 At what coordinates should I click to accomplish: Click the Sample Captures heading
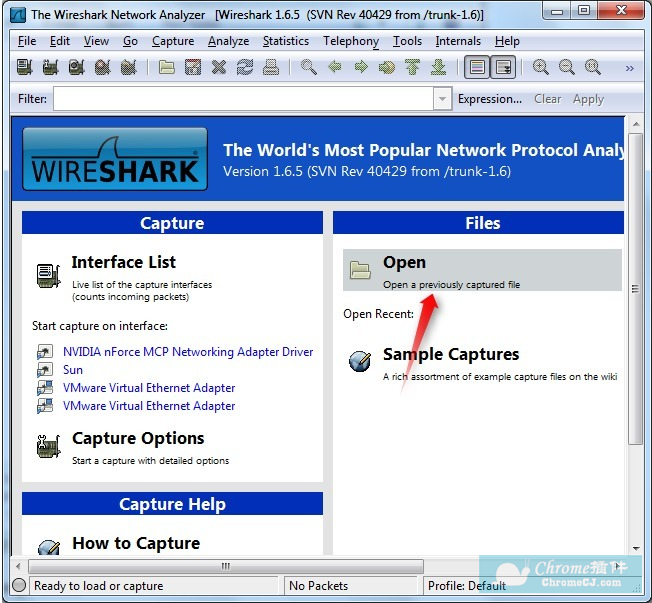451,354
